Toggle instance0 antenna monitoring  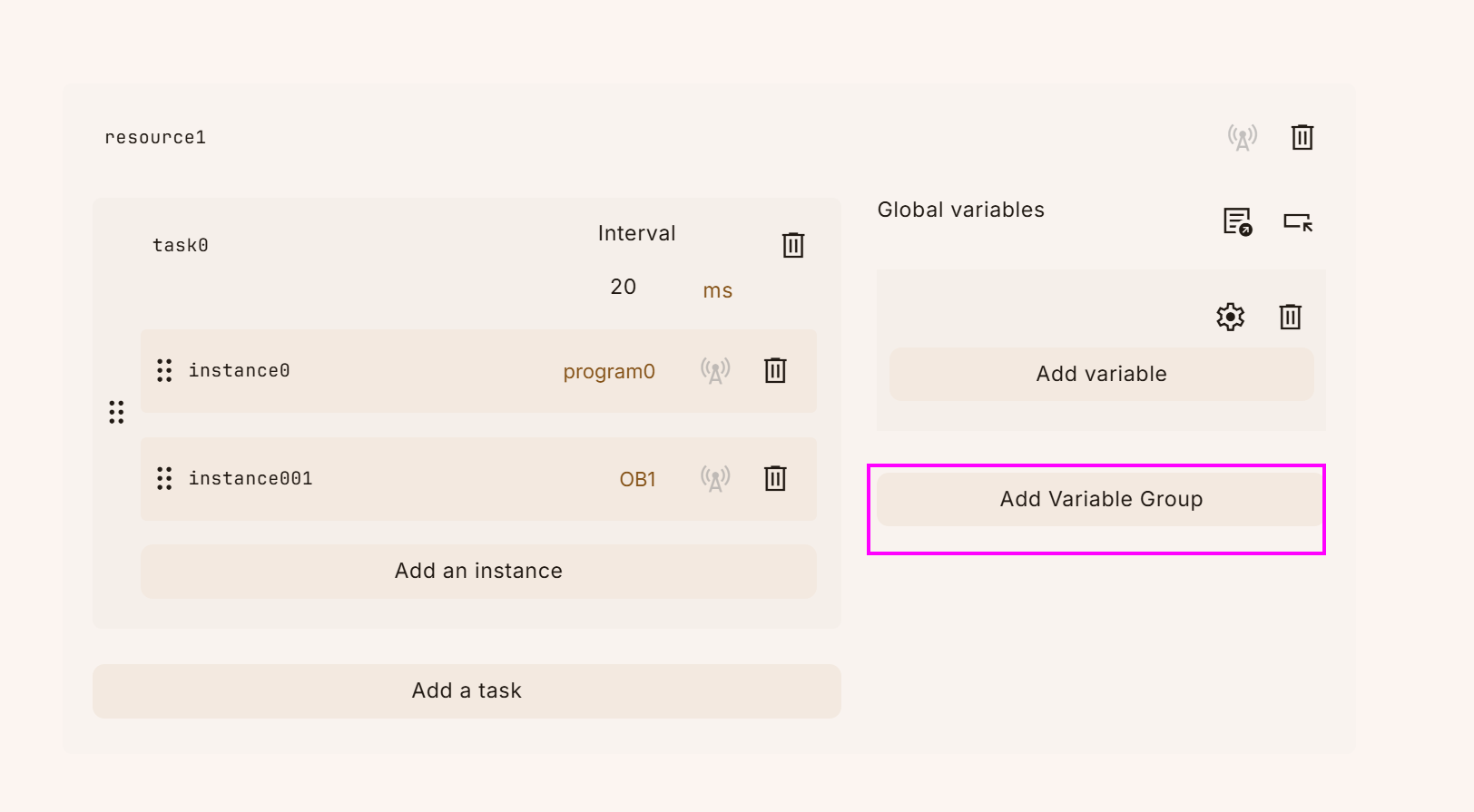point(715,370)
